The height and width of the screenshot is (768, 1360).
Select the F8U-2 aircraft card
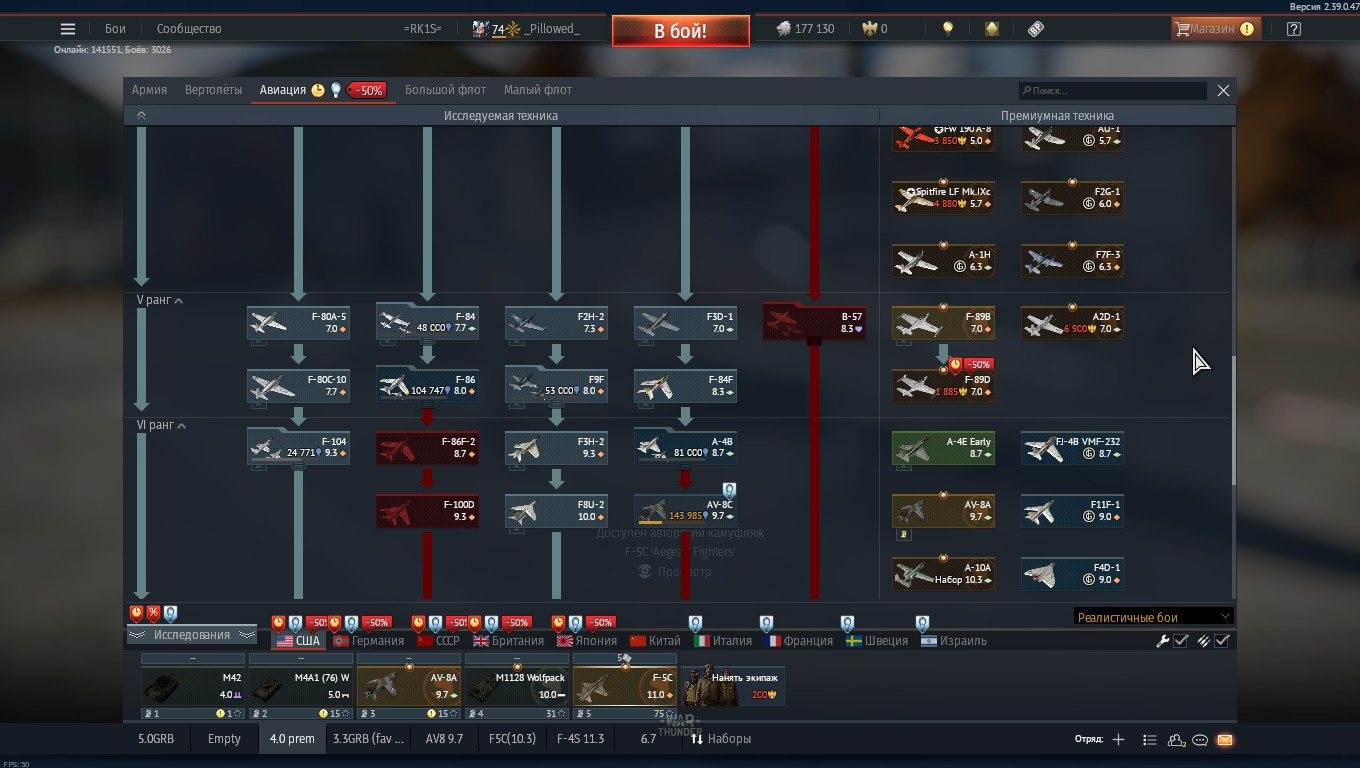pos(556,511)
